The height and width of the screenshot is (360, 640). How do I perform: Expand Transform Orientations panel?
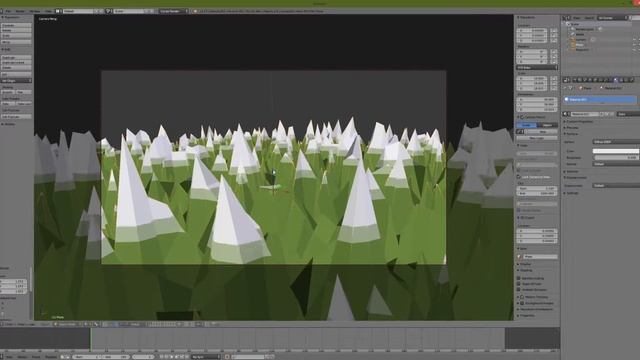[536, 309]
